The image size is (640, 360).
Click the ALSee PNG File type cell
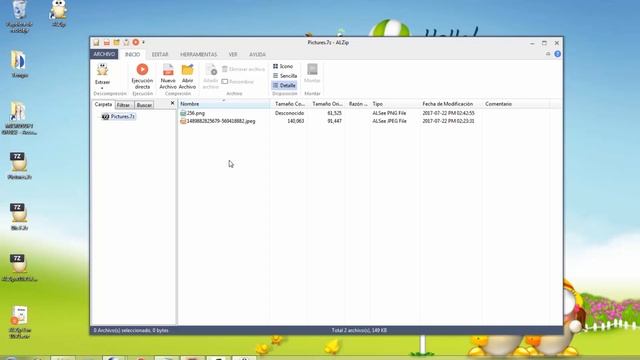coord(389,113)
